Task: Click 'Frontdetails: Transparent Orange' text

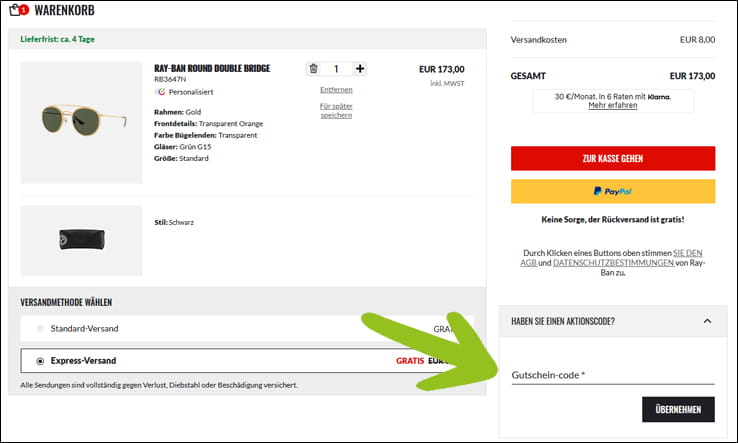Action: pos(209,124)
